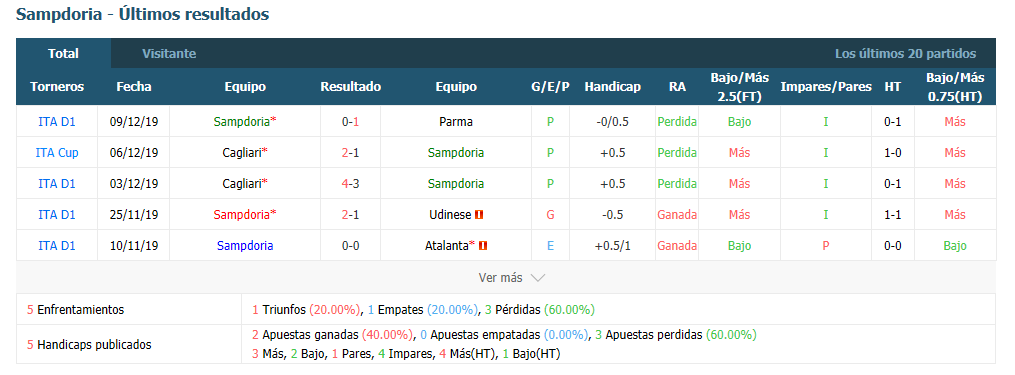Open the 2-1 result against Udinese

(350, 214)
